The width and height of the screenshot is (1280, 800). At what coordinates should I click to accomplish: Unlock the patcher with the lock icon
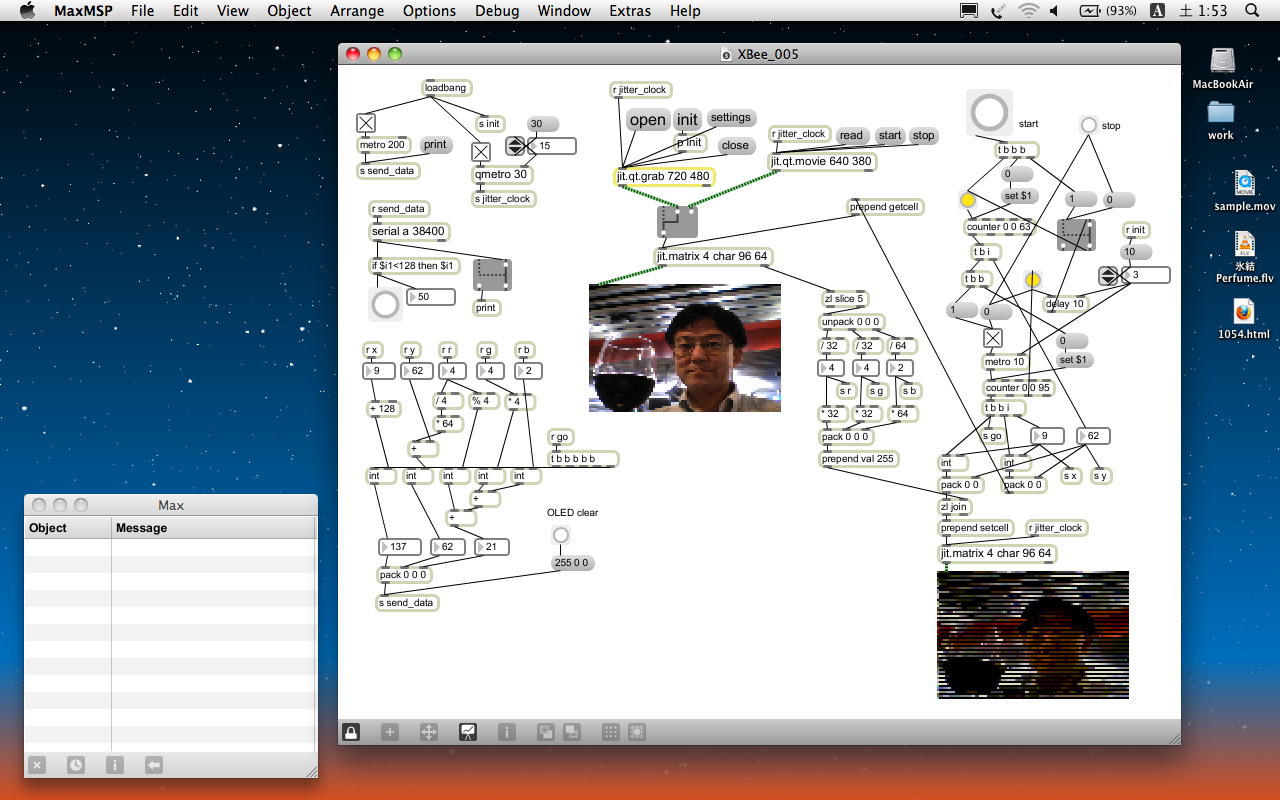click(x=351, y=732)
